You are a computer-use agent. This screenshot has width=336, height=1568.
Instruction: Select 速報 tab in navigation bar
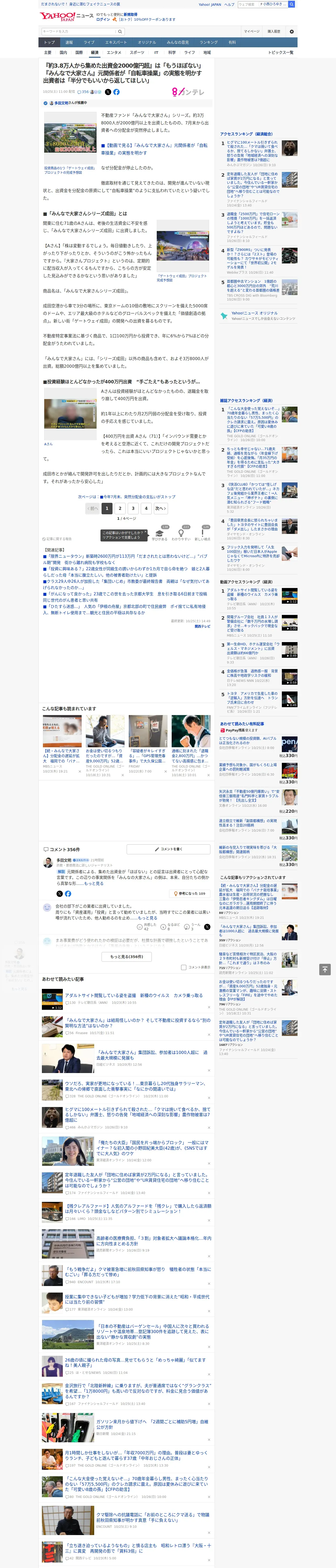coord(69,43)
